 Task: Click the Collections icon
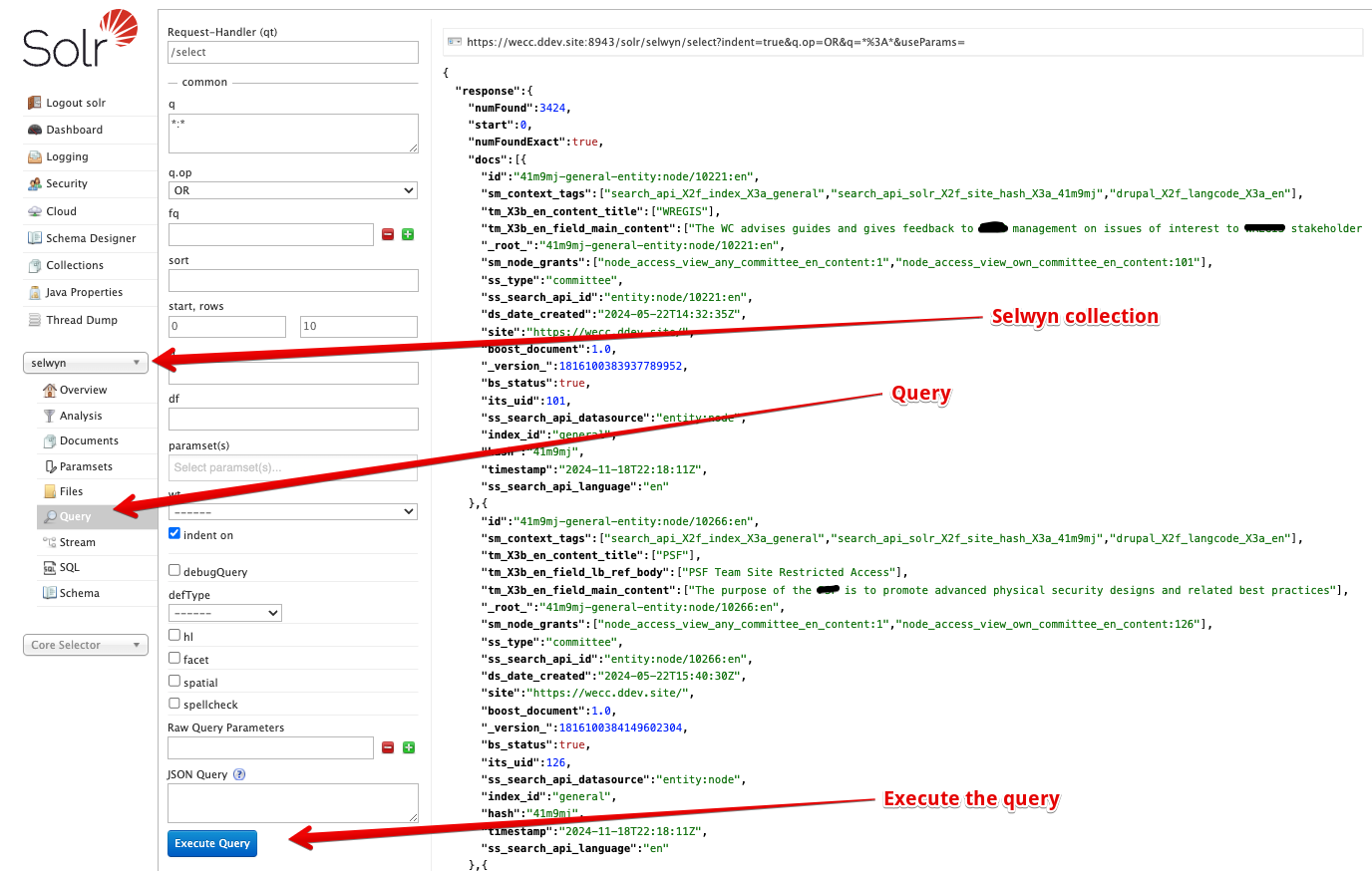coord(36,265)
